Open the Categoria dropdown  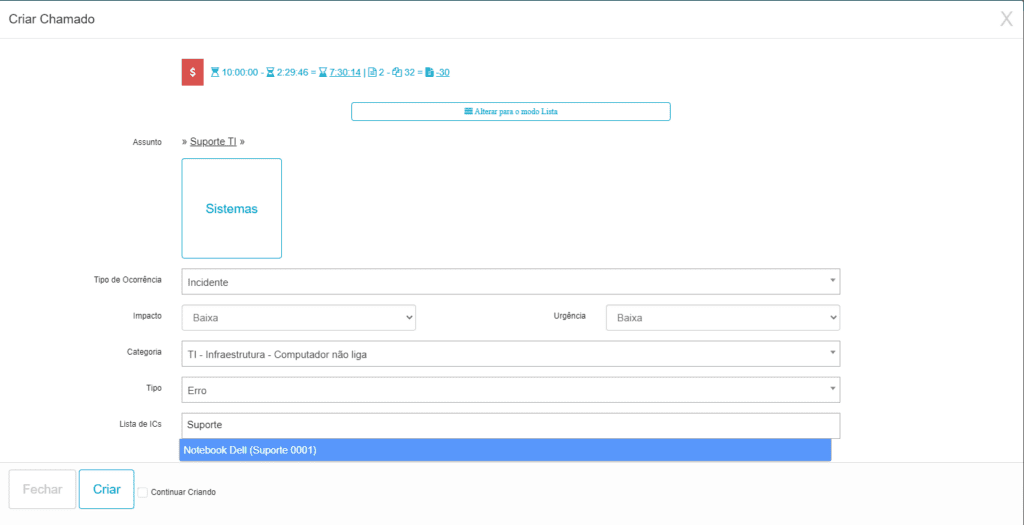[x=511, y=354]
